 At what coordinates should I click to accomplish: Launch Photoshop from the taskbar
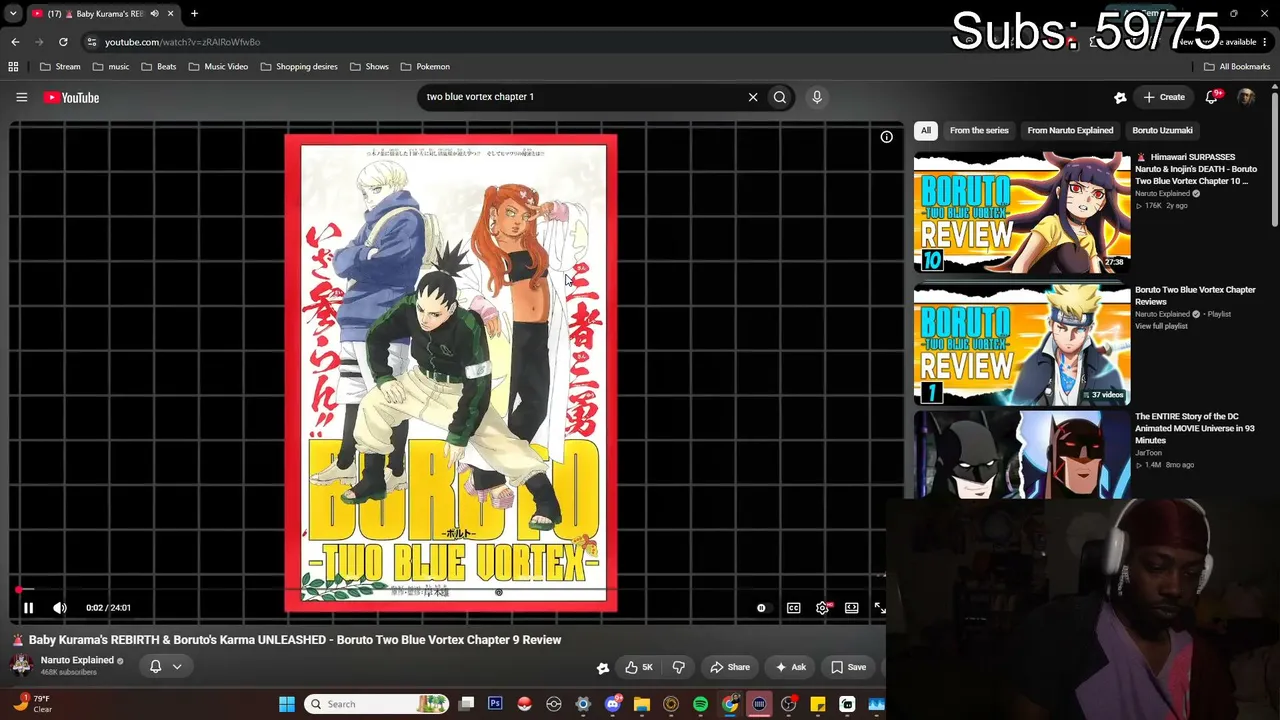495,704
